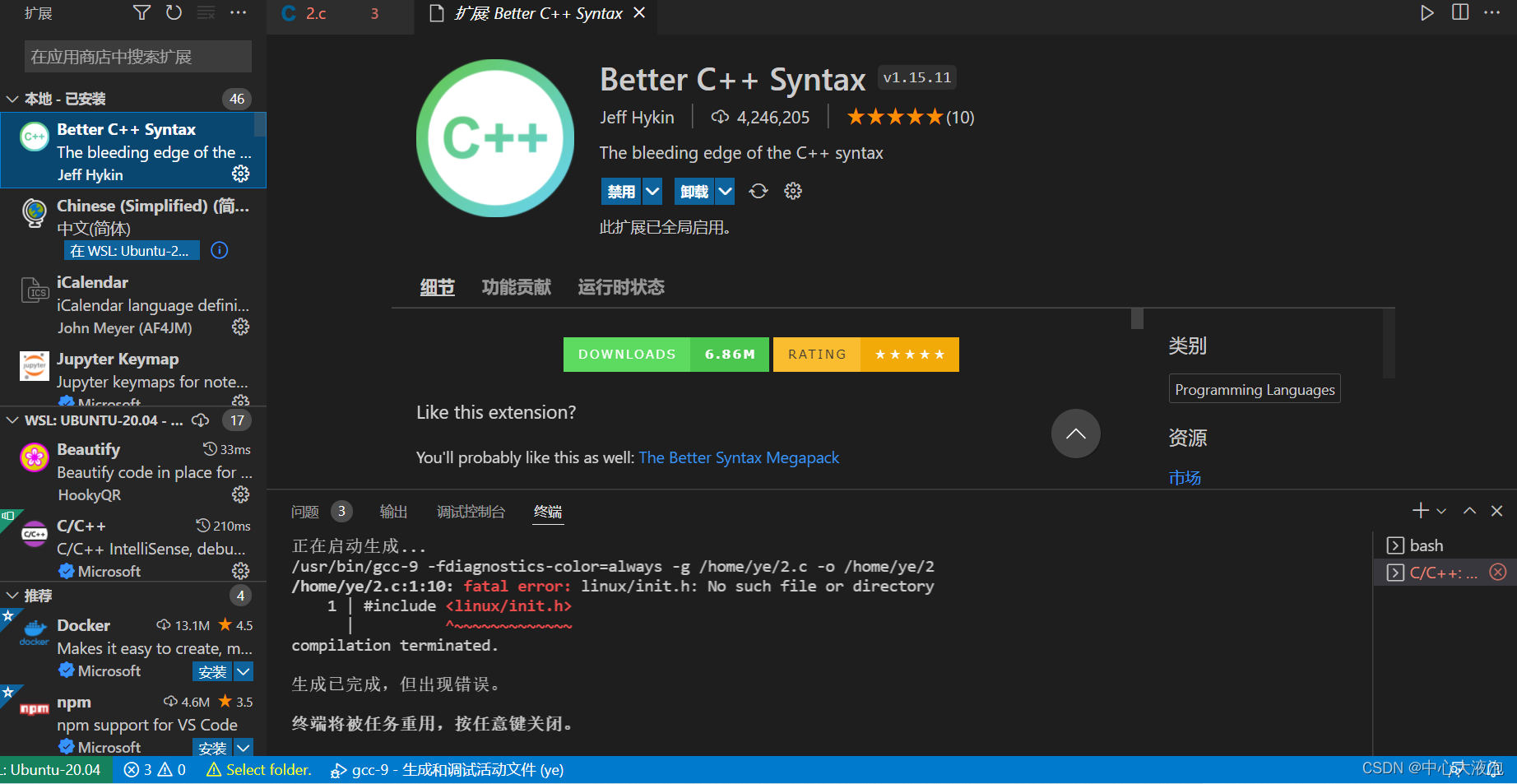Open editor more actions ellipsis

pyautogui.click(x=1492, y=12)
